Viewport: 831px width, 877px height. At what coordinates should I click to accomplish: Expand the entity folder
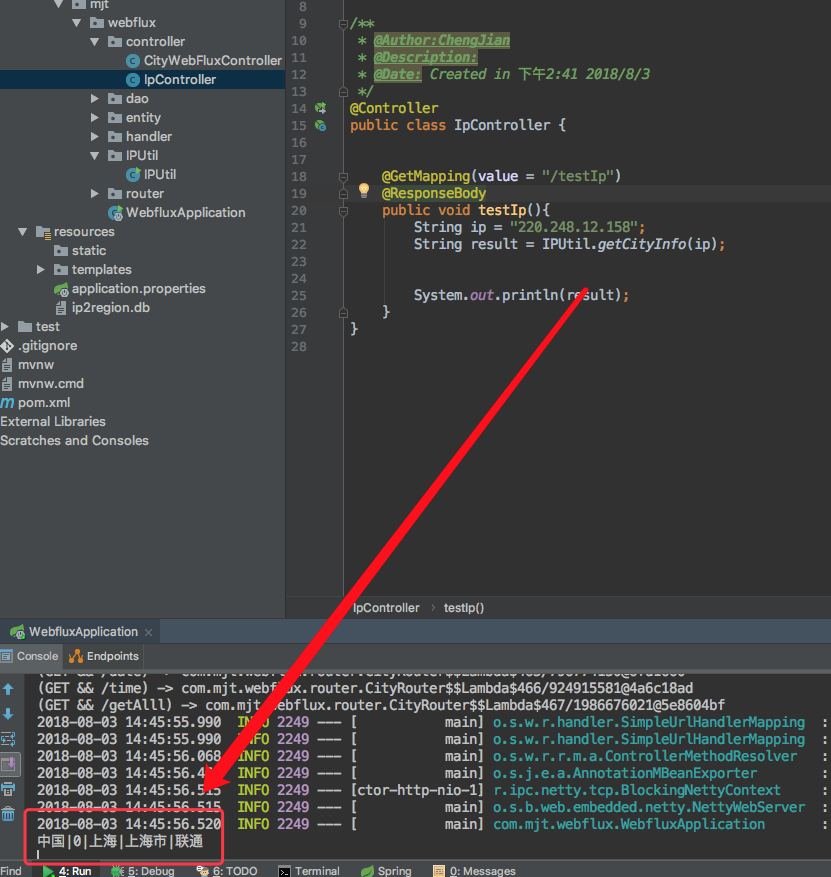[95, 118]
